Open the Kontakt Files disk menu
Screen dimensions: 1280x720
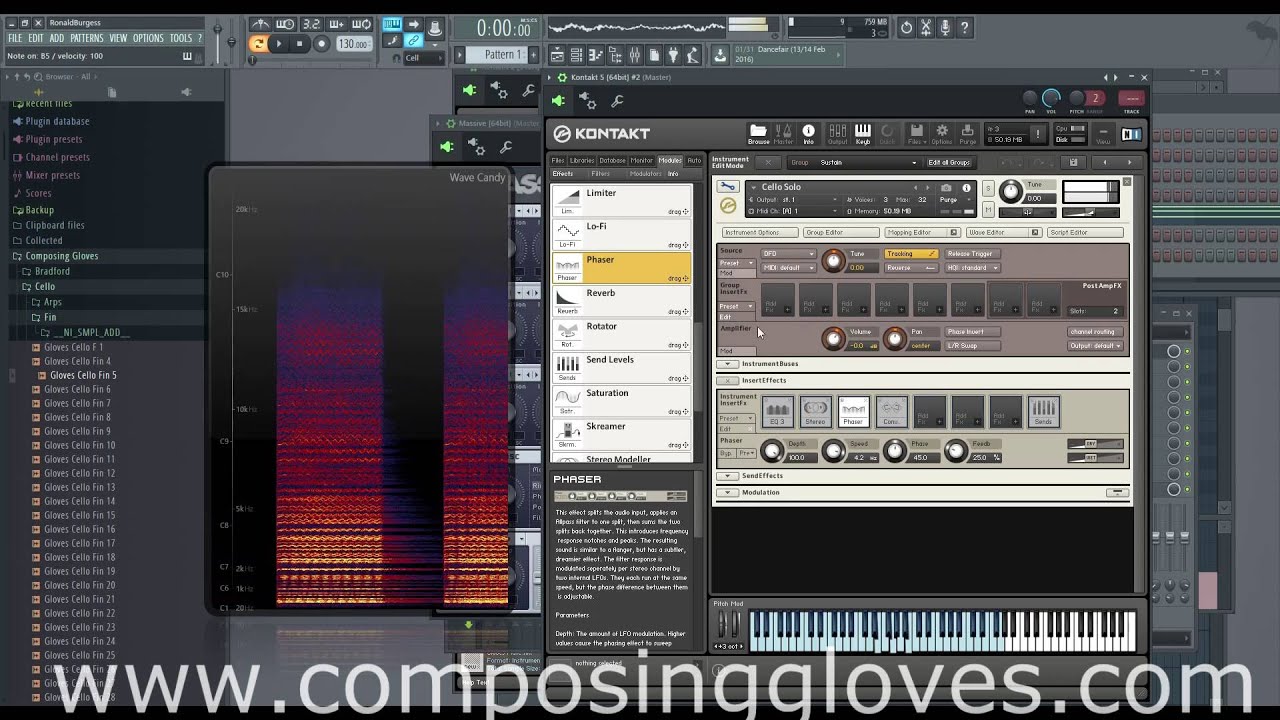pos(916,133)
